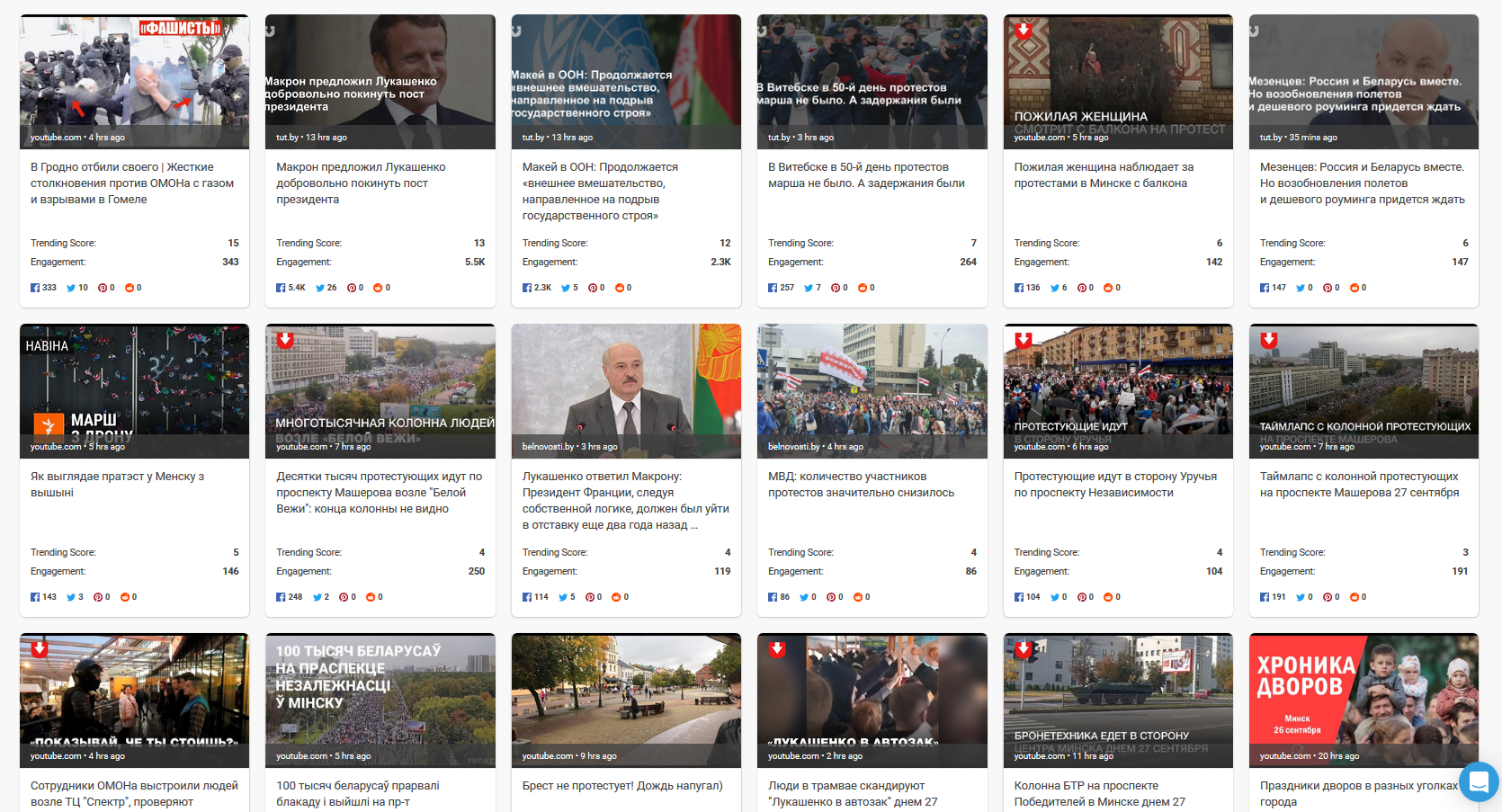Click red arrow badge on Пожилая женщина thumbnail
1502x812 pixels.
(x=1023, y=31)
